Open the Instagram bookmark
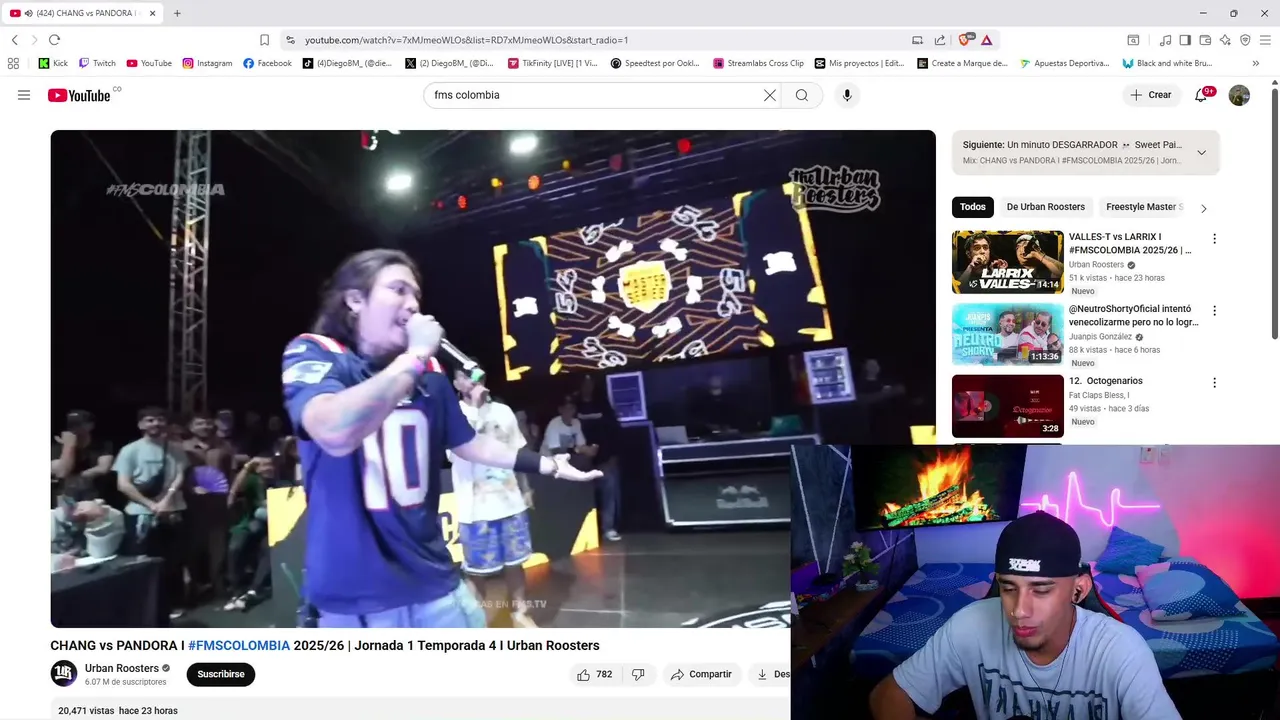This screenshot has width=1280, height=720. pyautogui.click(x=207, y=63)
